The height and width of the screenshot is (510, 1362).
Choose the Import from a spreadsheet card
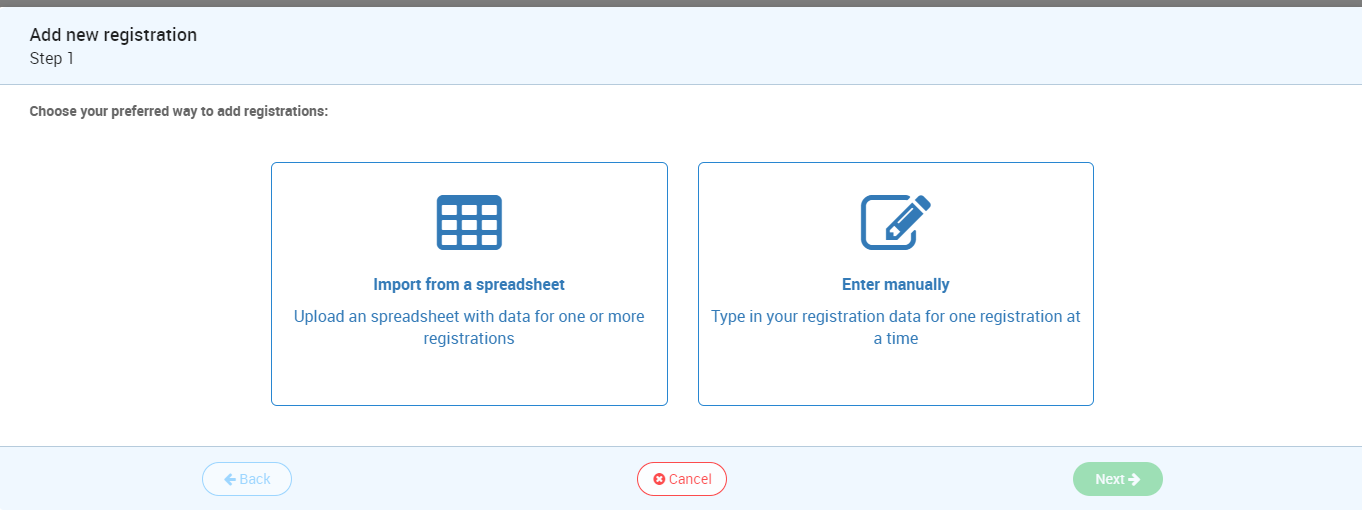click(469, 284)
